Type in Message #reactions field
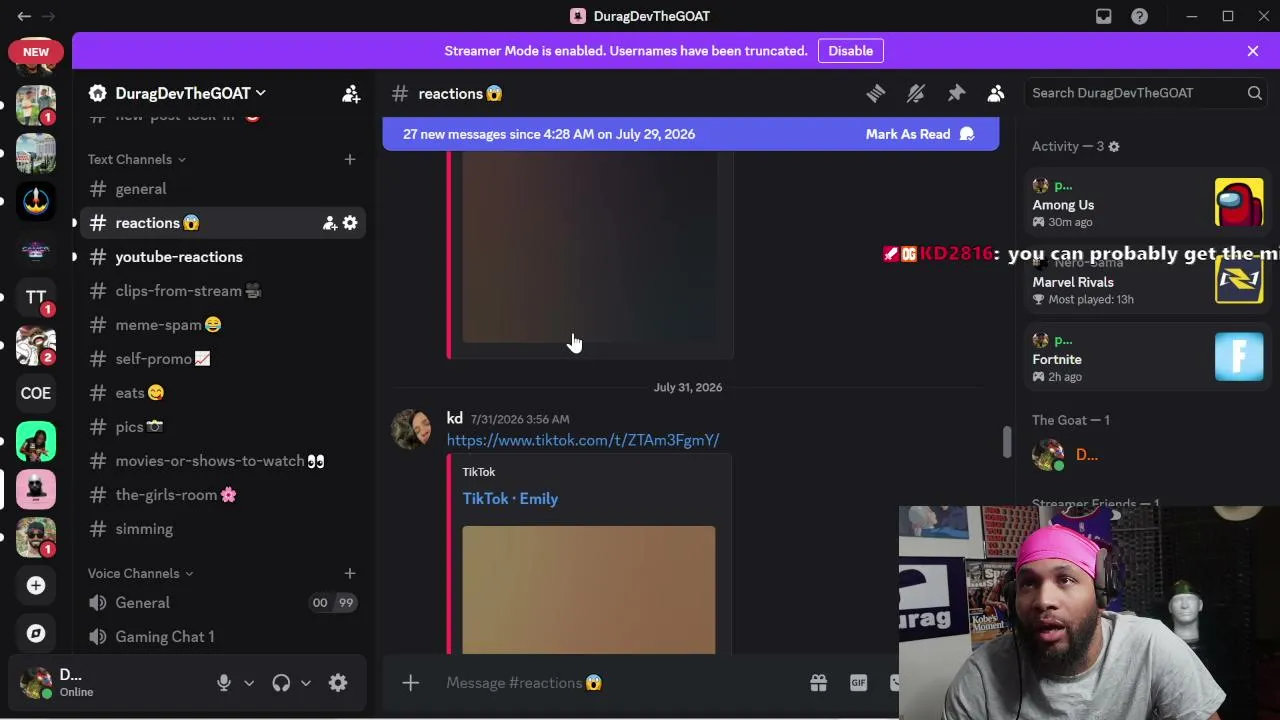The height and width of the screenshot is (720, 1280). click(x=620, y=683)
